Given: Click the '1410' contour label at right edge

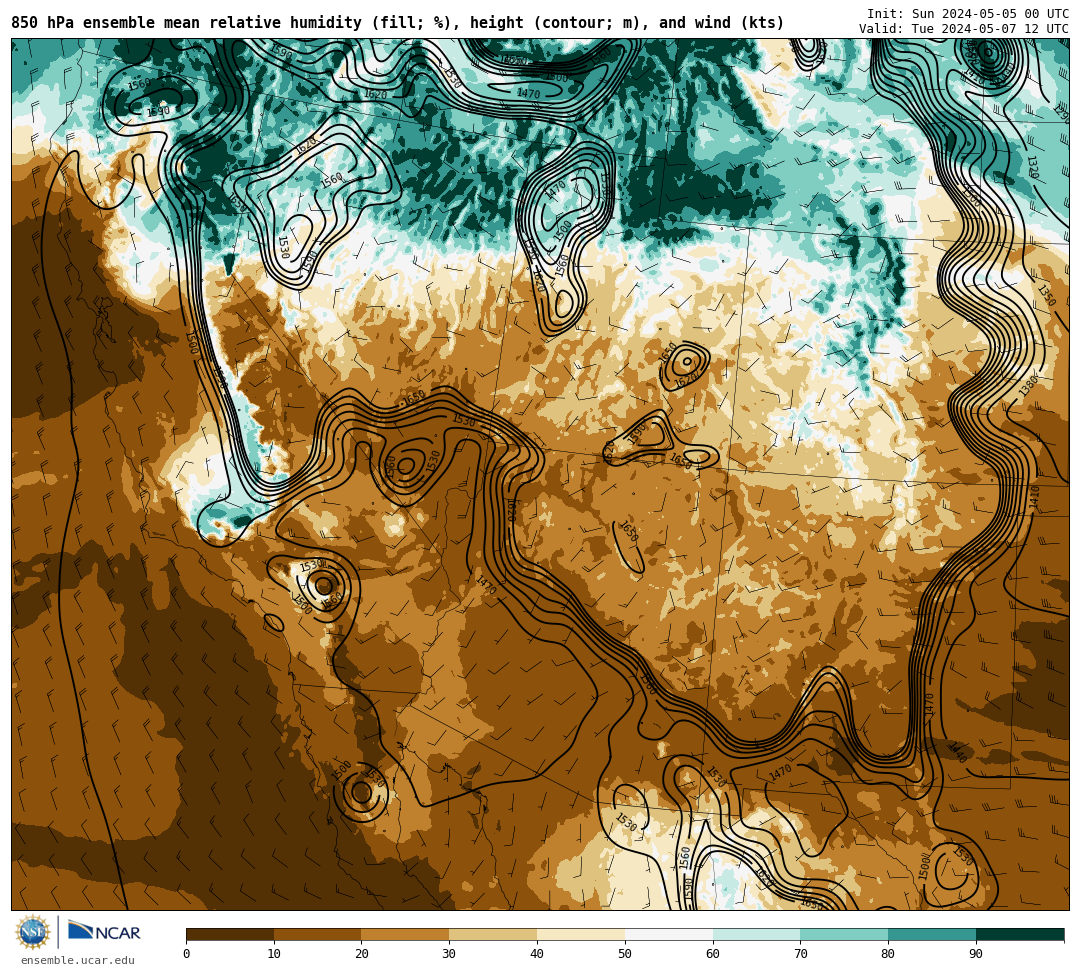Looking at the screenshot, I should 1035,497.
